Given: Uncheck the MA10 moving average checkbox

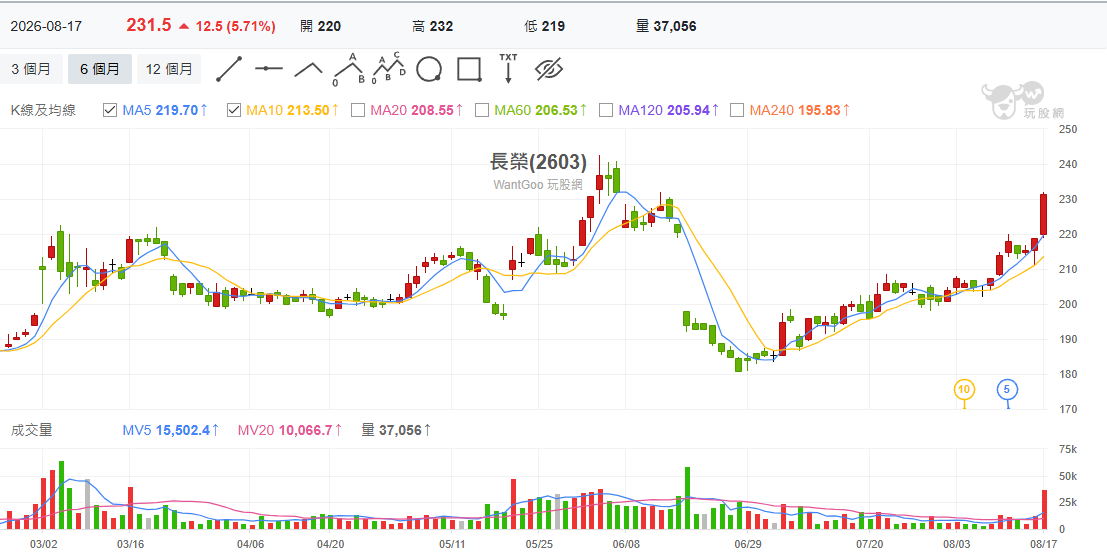Looking at the screenshot, I should (234, 110).
